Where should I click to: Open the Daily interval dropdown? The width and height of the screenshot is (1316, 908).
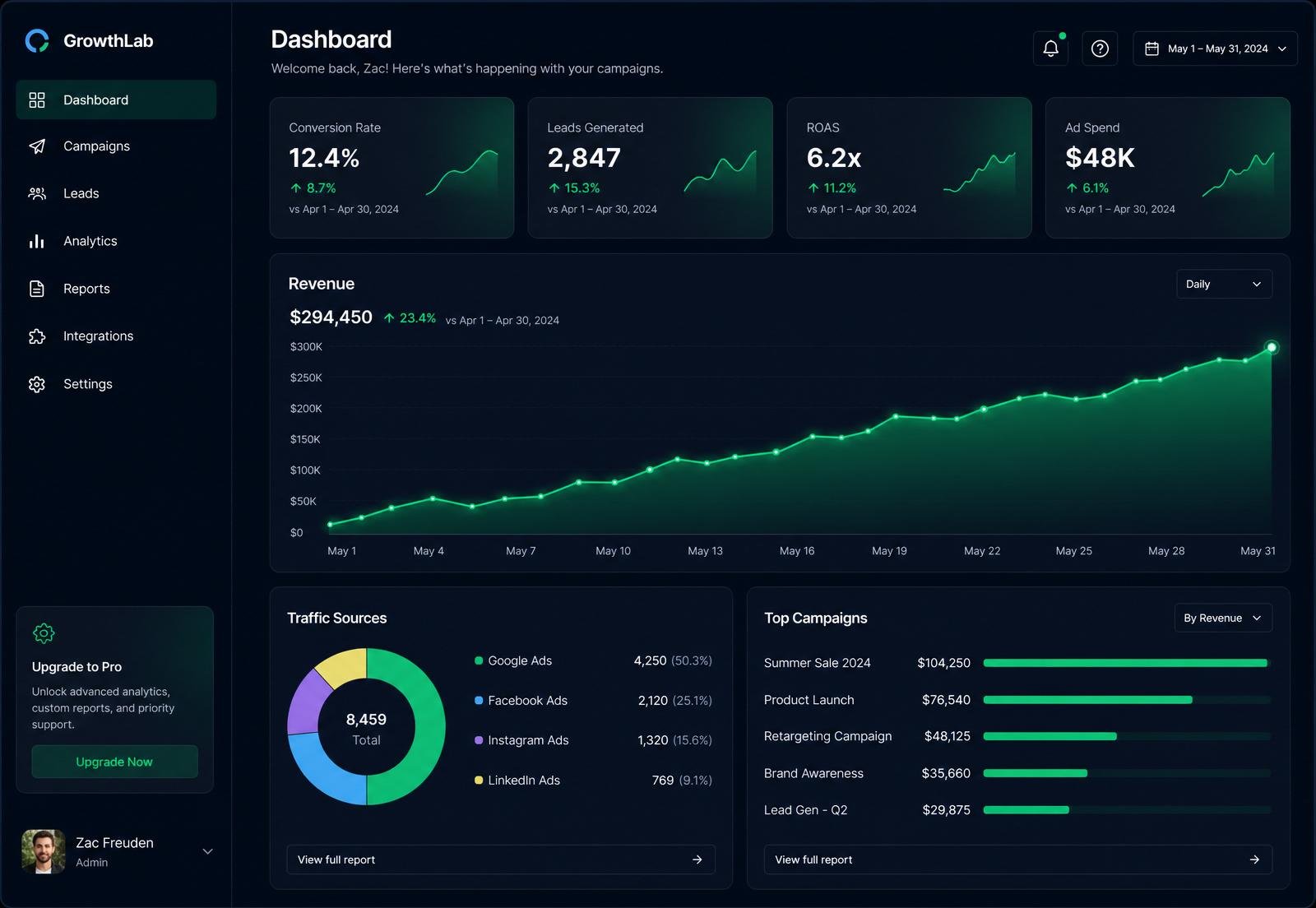(1224, 284)
